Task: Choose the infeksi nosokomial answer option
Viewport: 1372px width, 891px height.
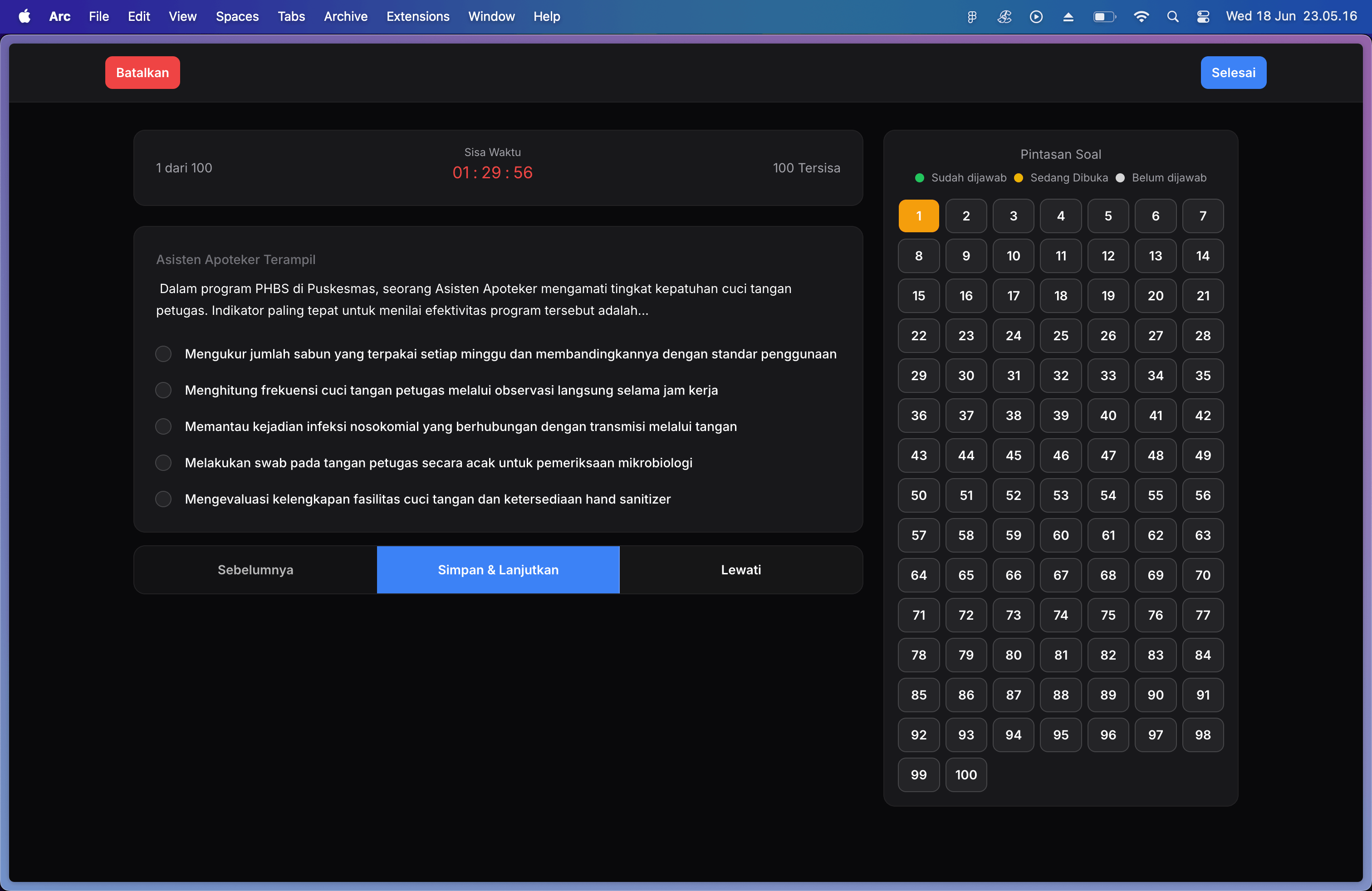Action: pyautogui.click(x=164, y=426)
